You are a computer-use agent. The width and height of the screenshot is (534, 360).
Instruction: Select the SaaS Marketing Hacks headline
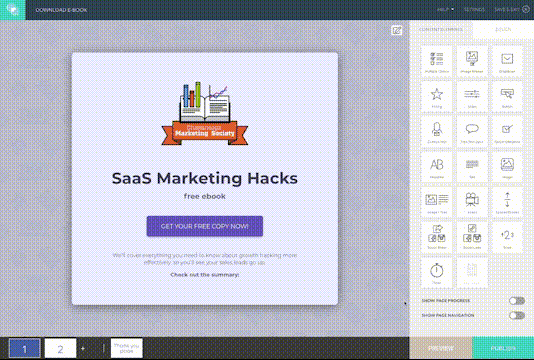click(205, 178)
